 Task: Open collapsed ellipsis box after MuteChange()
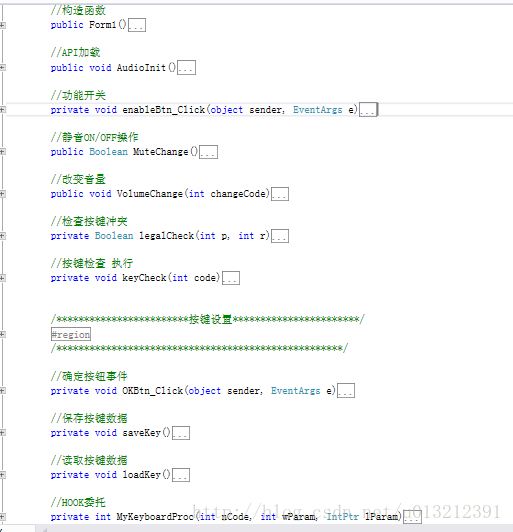click(209, 152)
